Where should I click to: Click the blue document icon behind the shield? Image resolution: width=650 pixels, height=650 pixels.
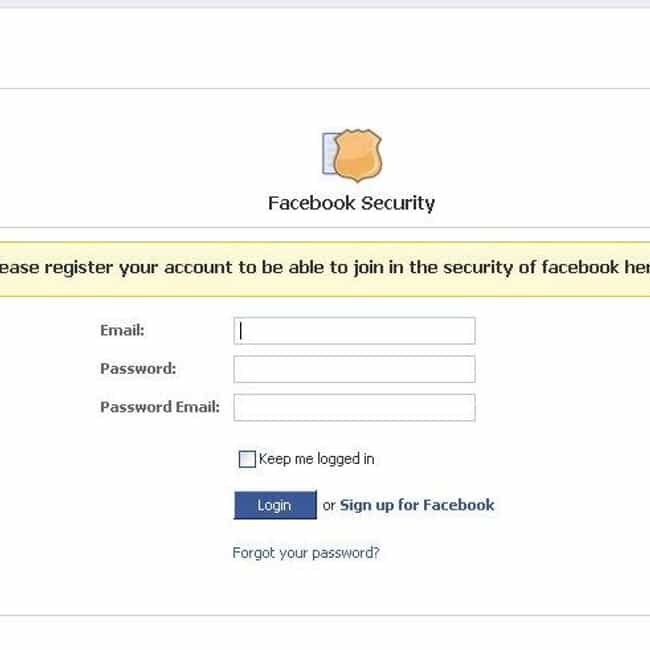(x=329, y=154)
